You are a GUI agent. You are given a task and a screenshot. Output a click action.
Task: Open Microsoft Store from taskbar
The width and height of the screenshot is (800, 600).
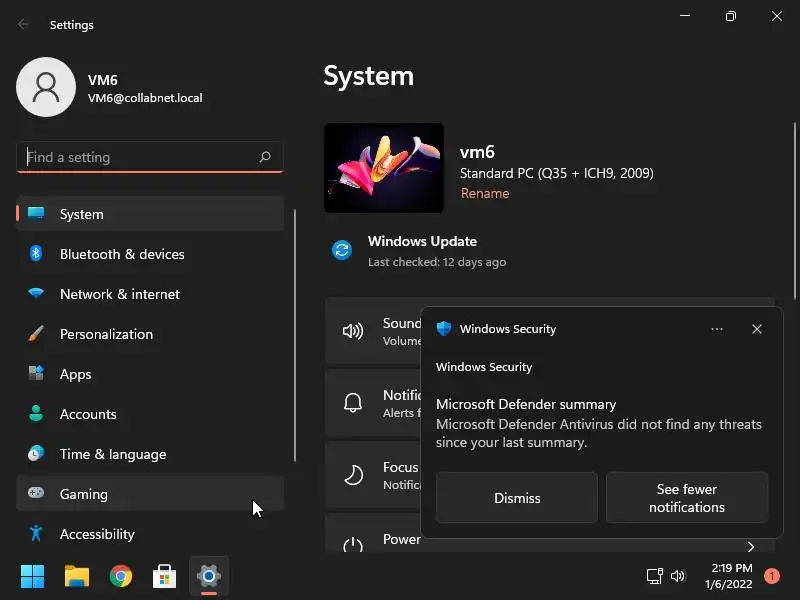pos(164,577)
